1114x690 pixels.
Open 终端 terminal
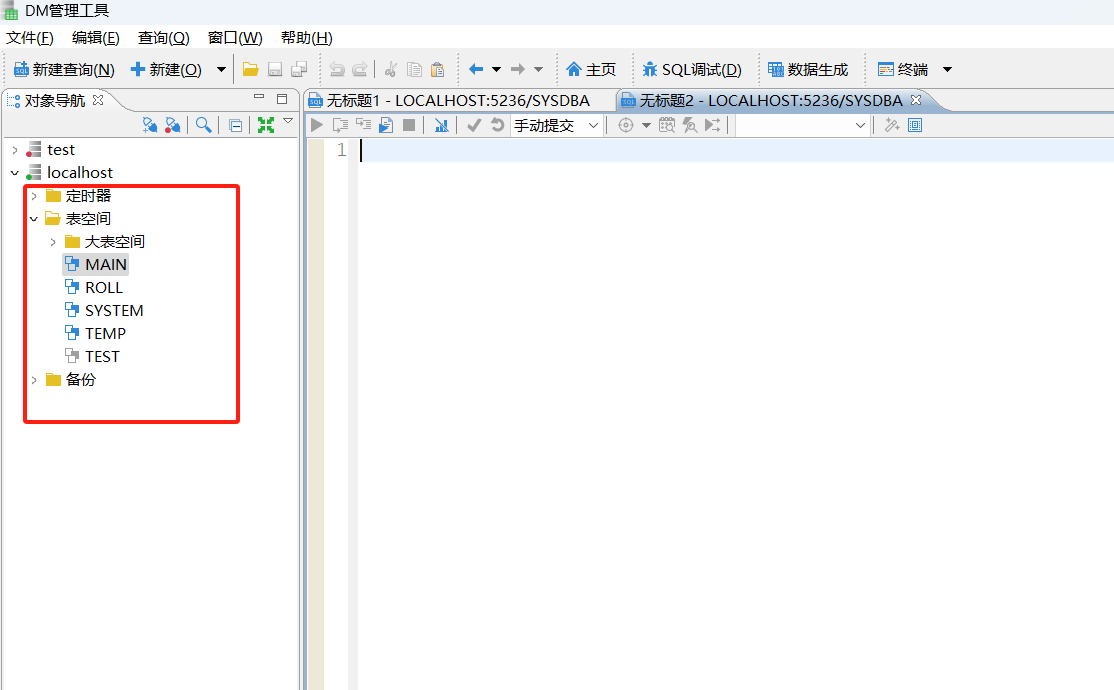pos(903,70)
